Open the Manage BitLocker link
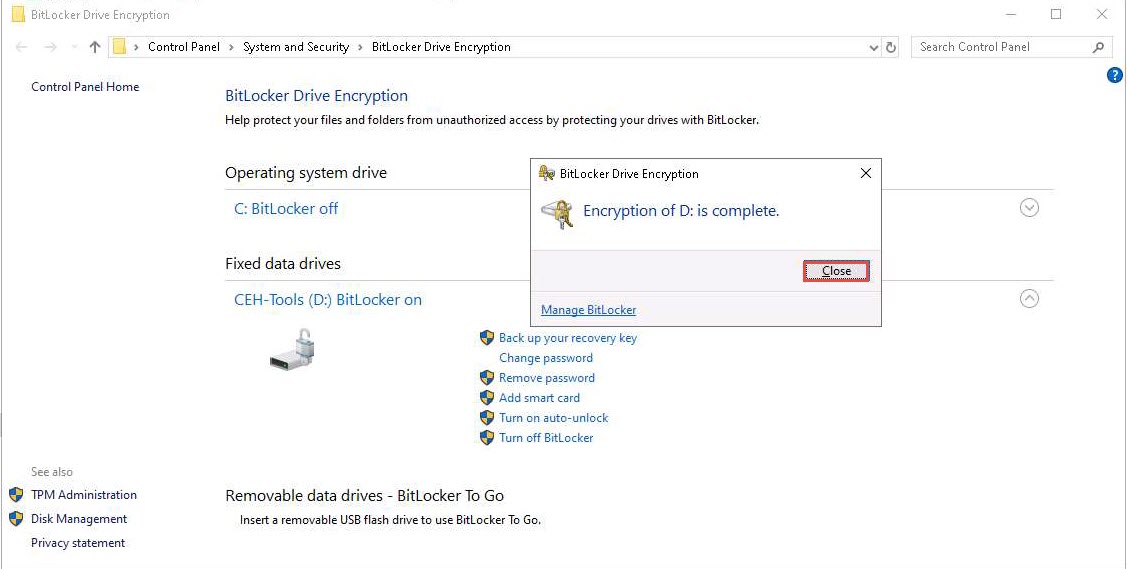This screenshot has height=569, width=1127. (588, 310)
